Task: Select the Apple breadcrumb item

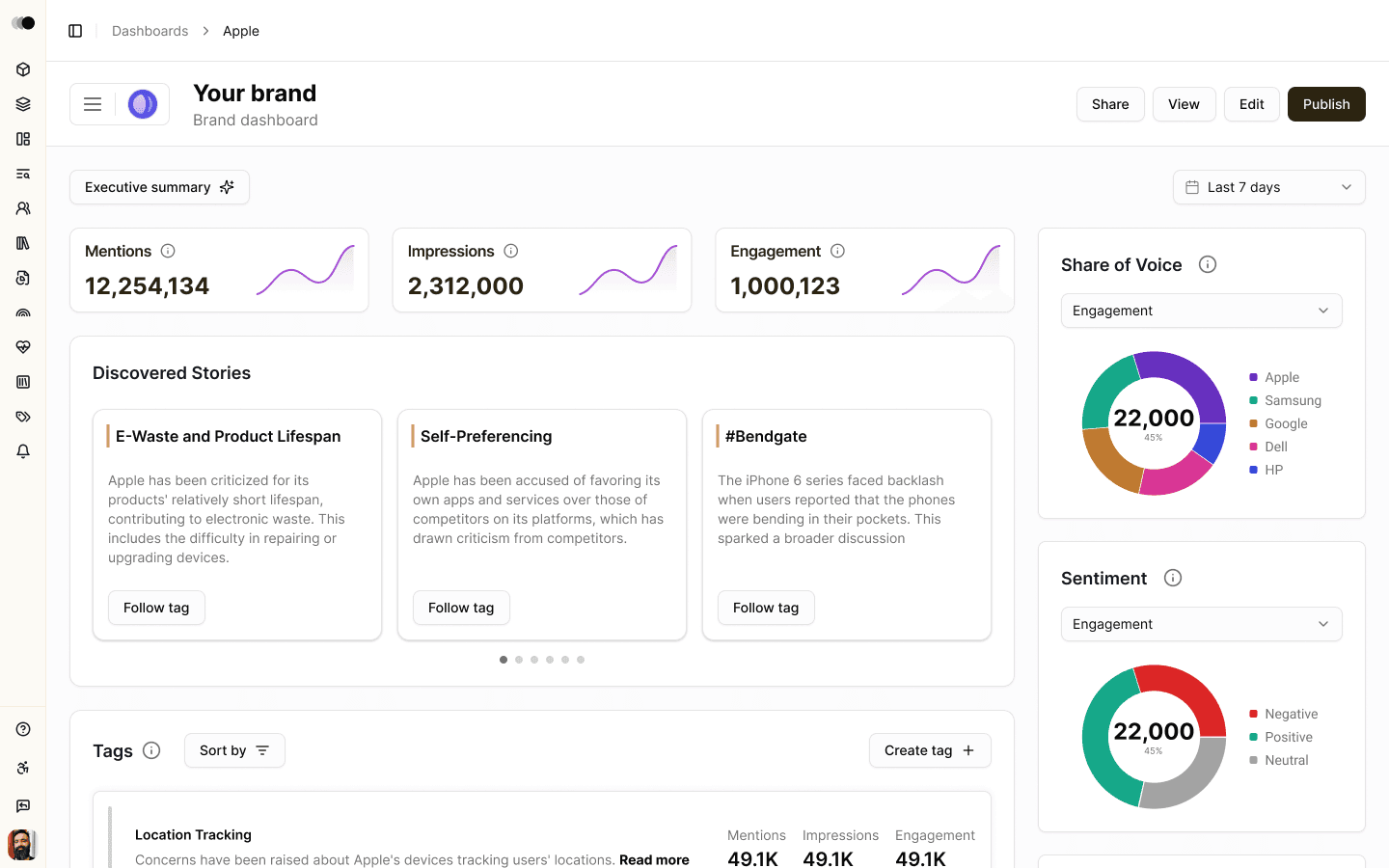Action: [241, 31]
